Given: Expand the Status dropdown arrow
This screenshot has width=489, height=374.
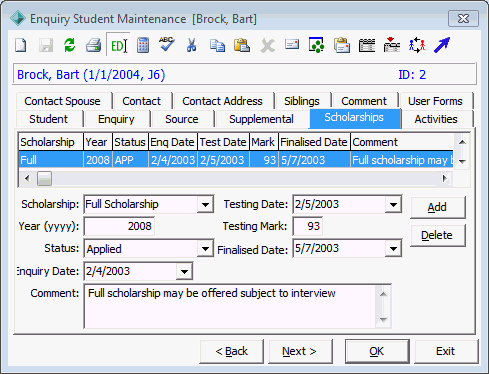Looking at the screenshot, I should tap(205, 249).
